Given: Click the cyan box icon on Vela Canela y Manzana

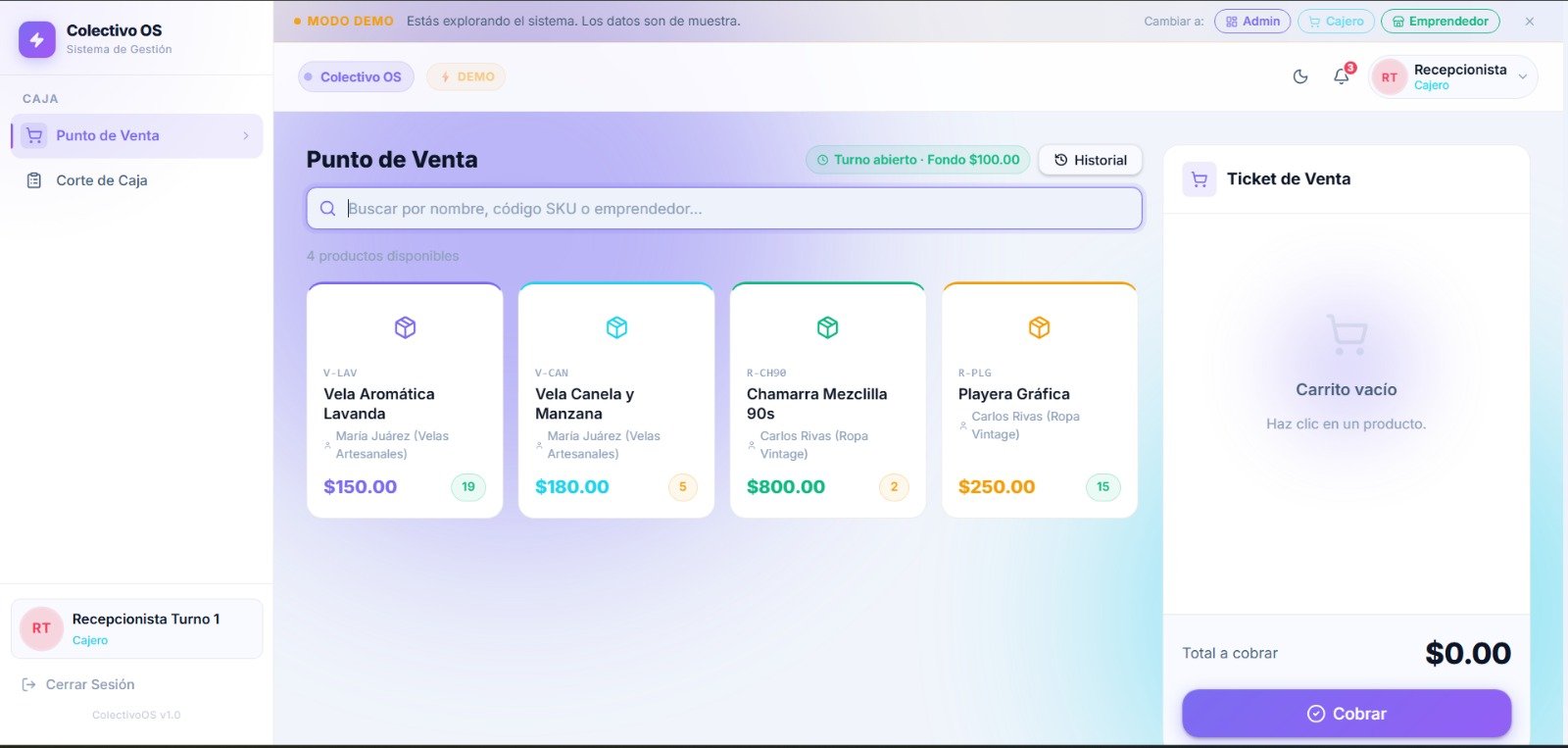Looking at the screenshot, I should coord(616,327).
